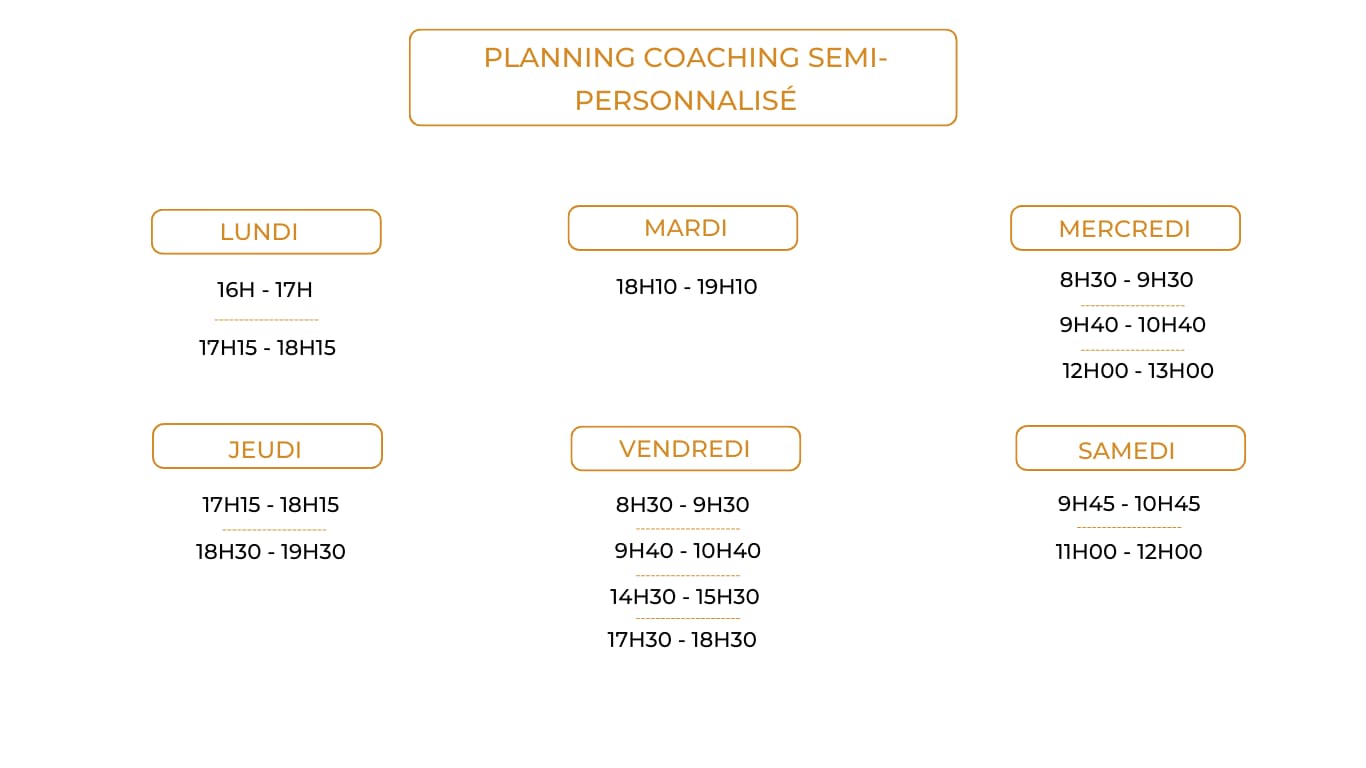1366x768 pixels.
Task: Click Friday's 14H30 - 15H30 slot
Action: click(685, 597)
